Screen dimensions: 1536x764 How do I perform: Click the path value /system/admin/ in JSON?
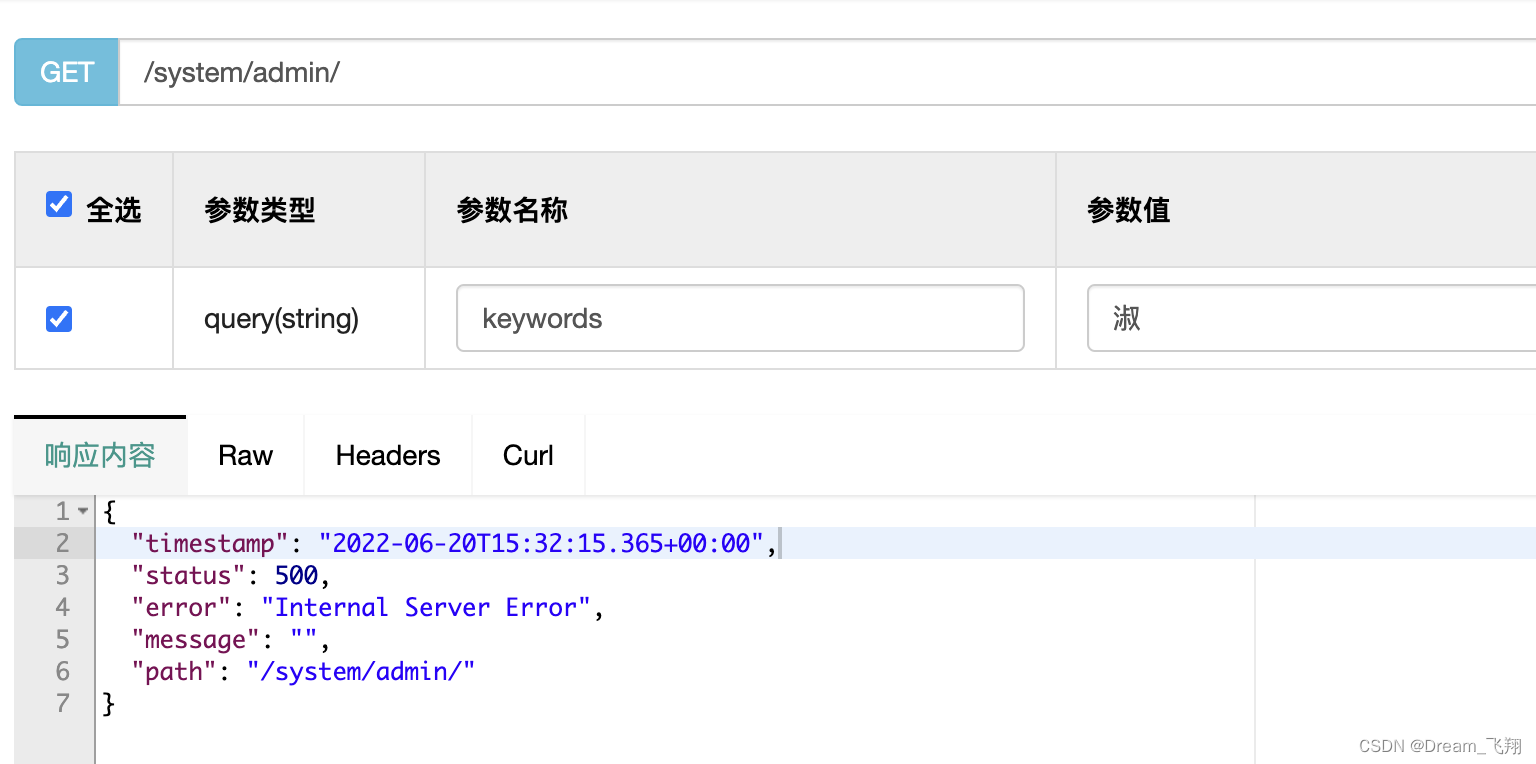(x=361, y=671)
